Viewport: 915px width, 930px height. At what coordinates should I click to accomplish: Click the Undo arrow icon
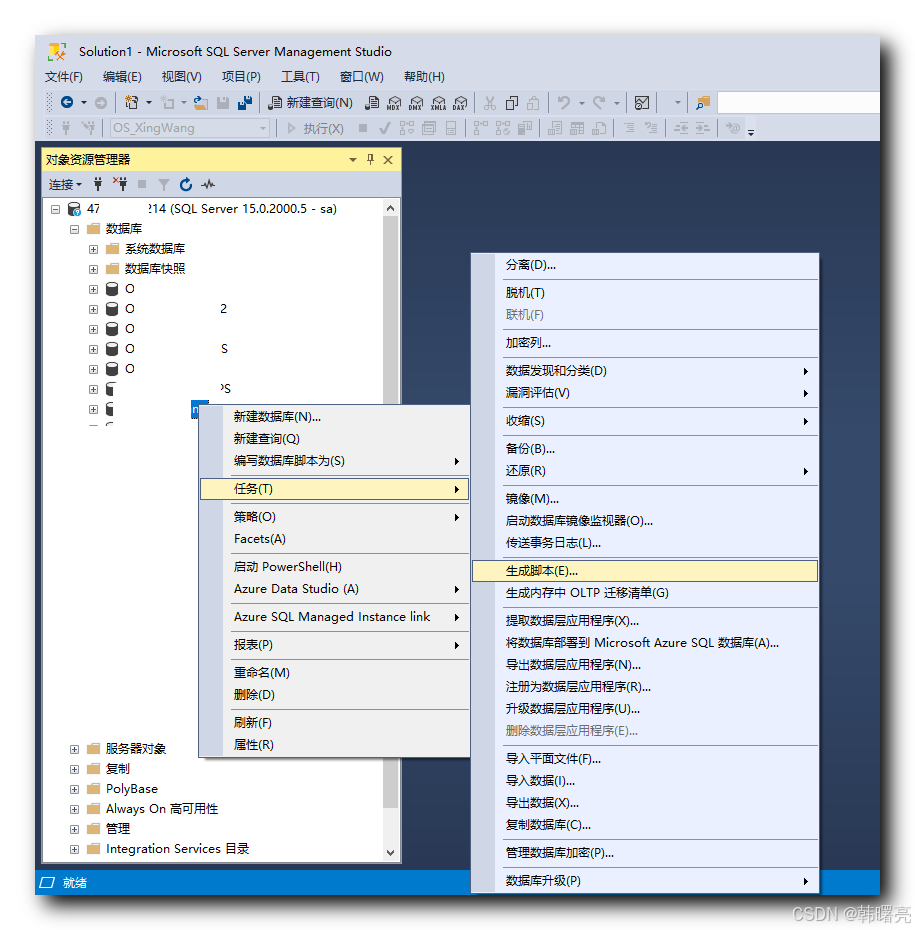tap(563, 103)
